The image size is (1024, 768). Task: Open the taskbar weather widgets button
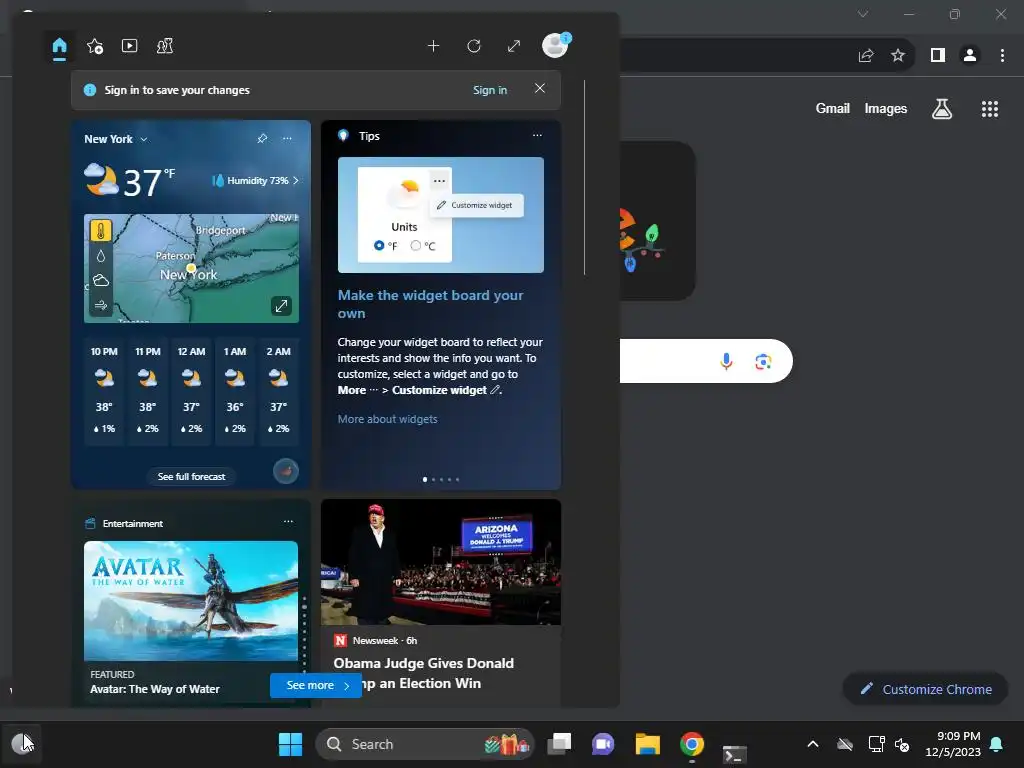(22, 743)
